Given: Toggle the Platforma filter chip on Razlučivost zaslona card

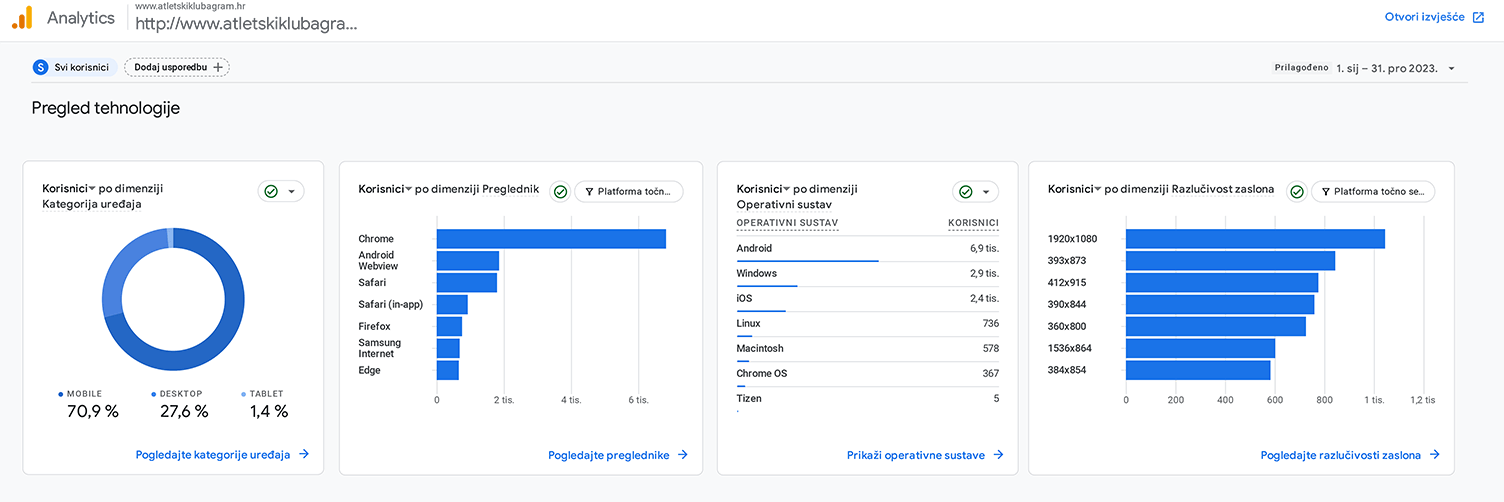Looking at the screenshot, I should [1373, 191].
